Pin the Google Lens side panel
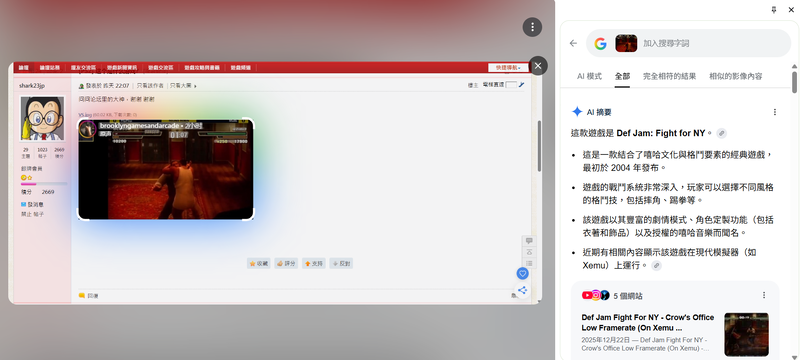Screen dimensions: 800x360 (x=773, y=10)
